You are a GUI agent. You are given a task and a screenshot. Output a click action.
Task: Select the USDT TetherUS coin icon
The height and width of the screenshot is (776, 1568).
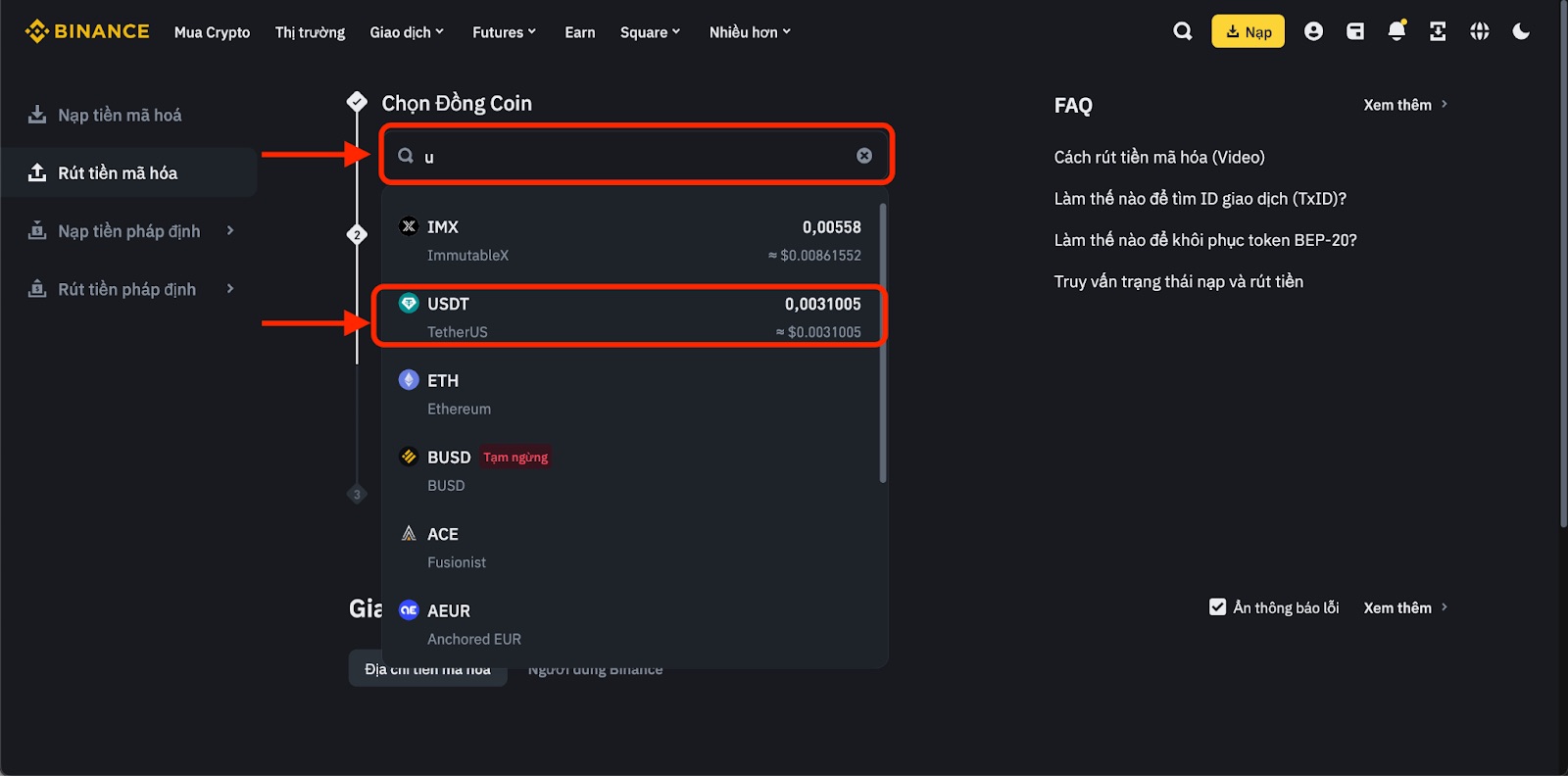[409, 304]
